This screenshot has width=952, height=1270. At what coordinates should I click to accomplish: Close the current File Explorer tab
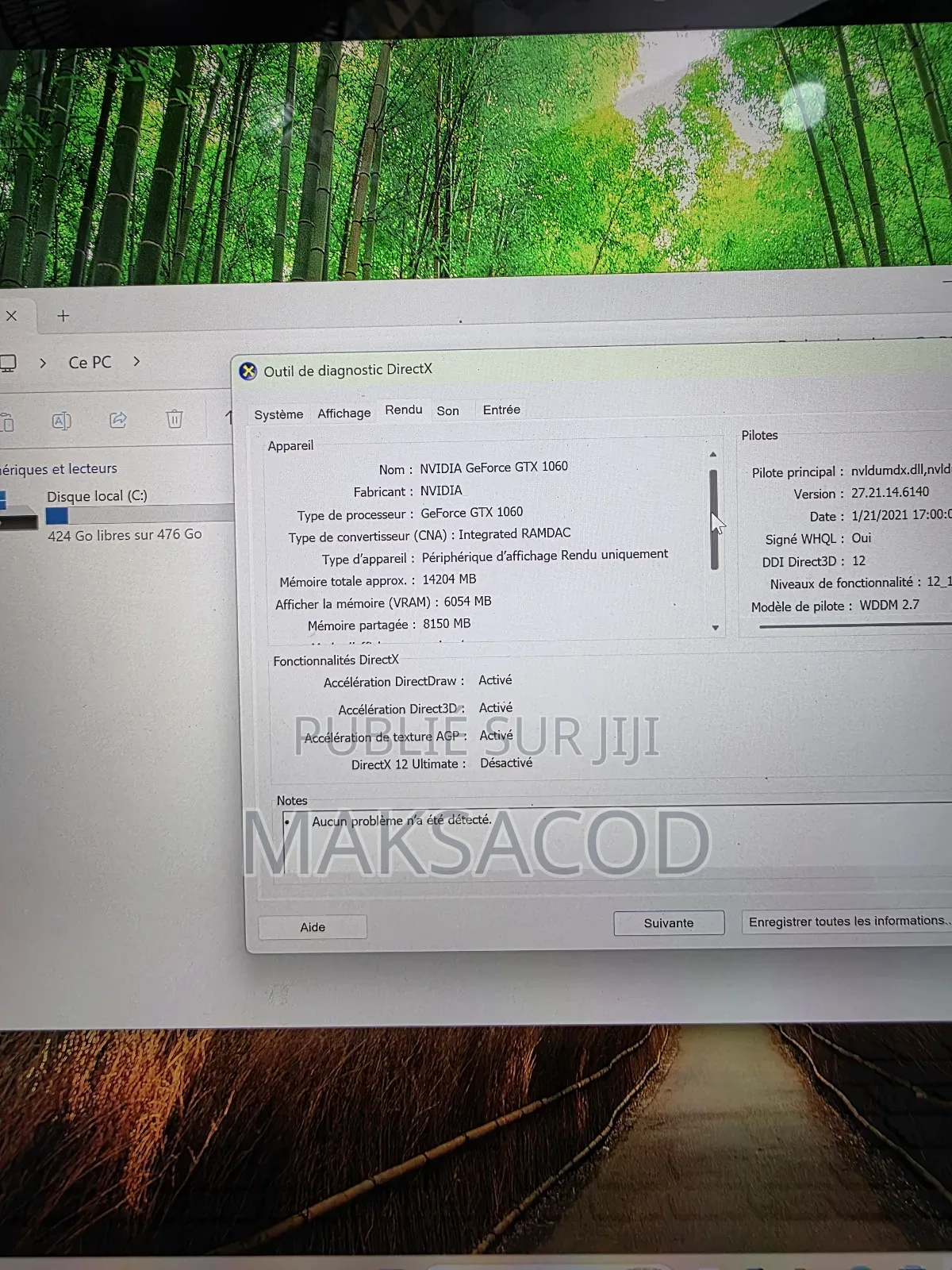click(11, 316)
